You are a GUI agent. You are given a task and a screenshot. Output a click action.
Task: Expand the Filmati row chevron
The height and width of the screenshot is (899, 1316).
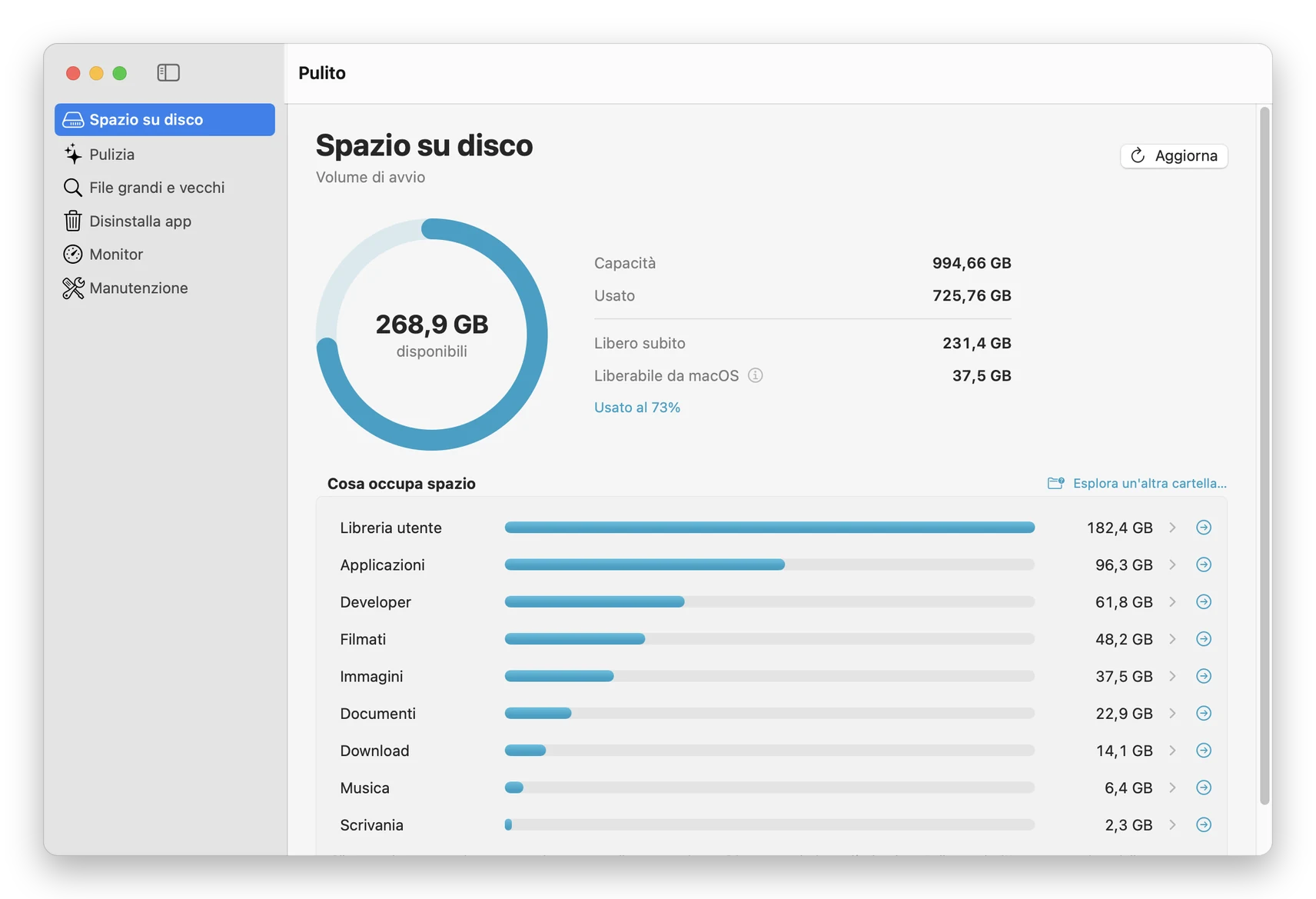(1173, 639)
